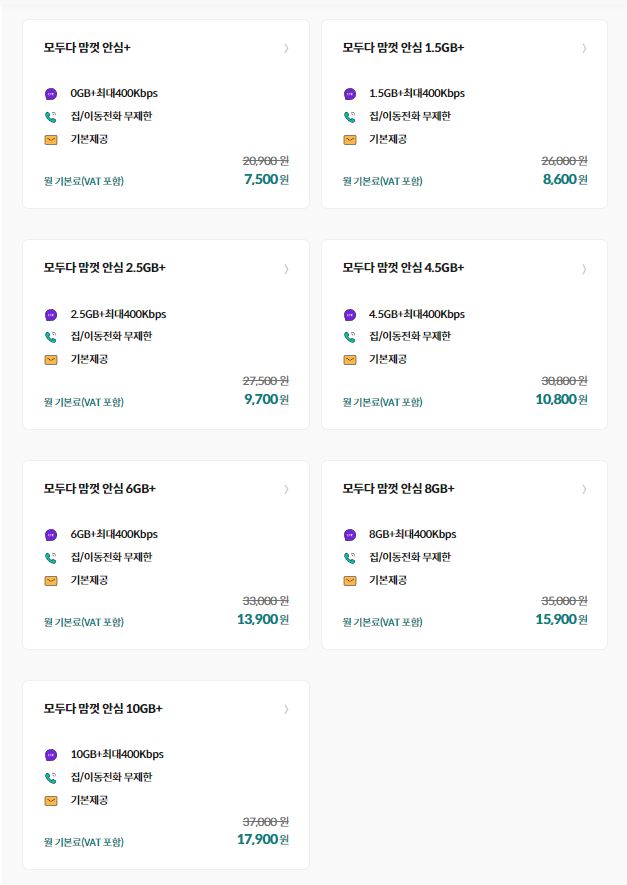Click 6GB+최대400Kbps data description

(114, 534)
